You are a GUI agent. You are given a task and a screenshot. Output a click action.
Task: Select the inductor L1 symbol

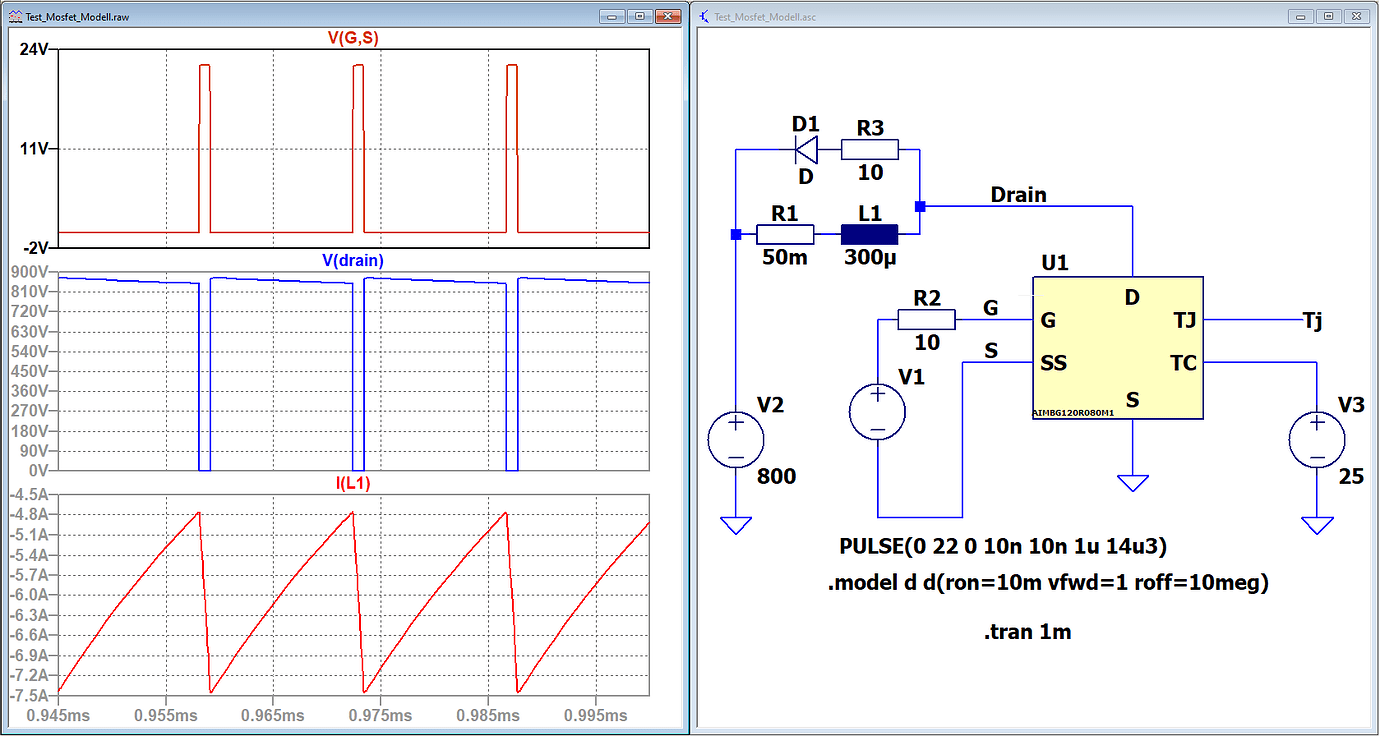coord(869,233)
